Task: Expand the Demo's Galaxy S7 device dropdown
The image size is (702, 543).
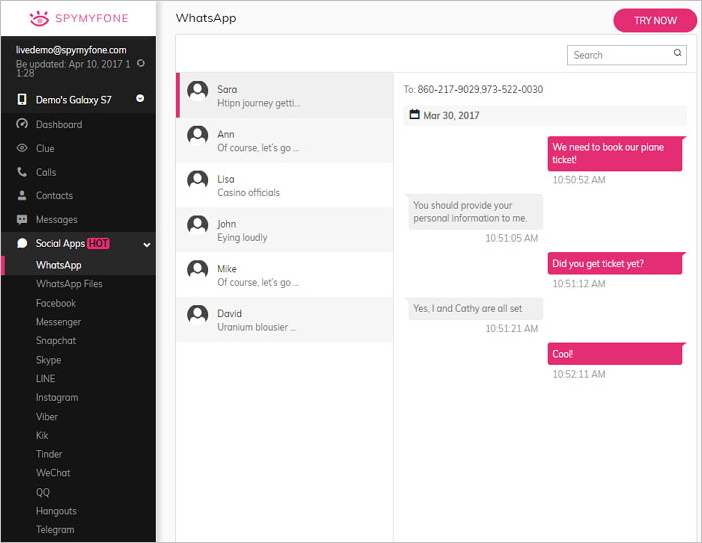Action: click(140, 98)
